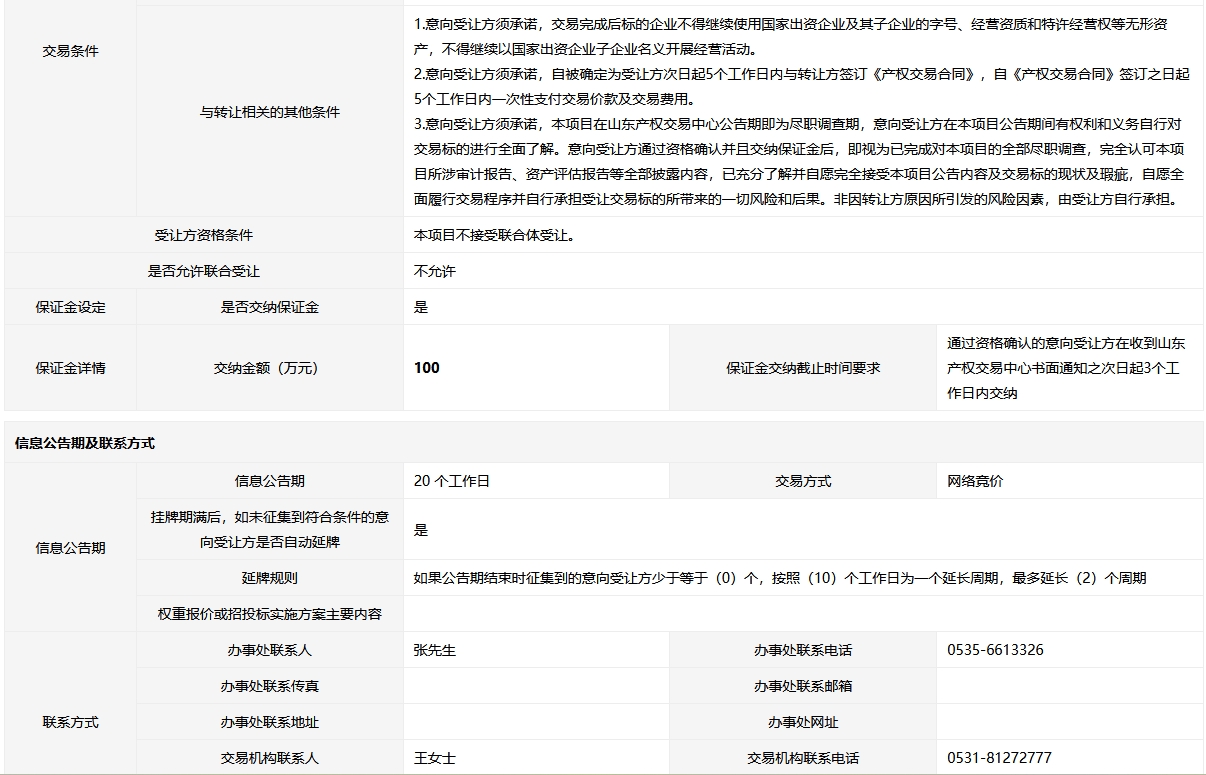Click the phone number '0531-81272777'
Screen dimensions: 1206x775
[x=999, y=758]
